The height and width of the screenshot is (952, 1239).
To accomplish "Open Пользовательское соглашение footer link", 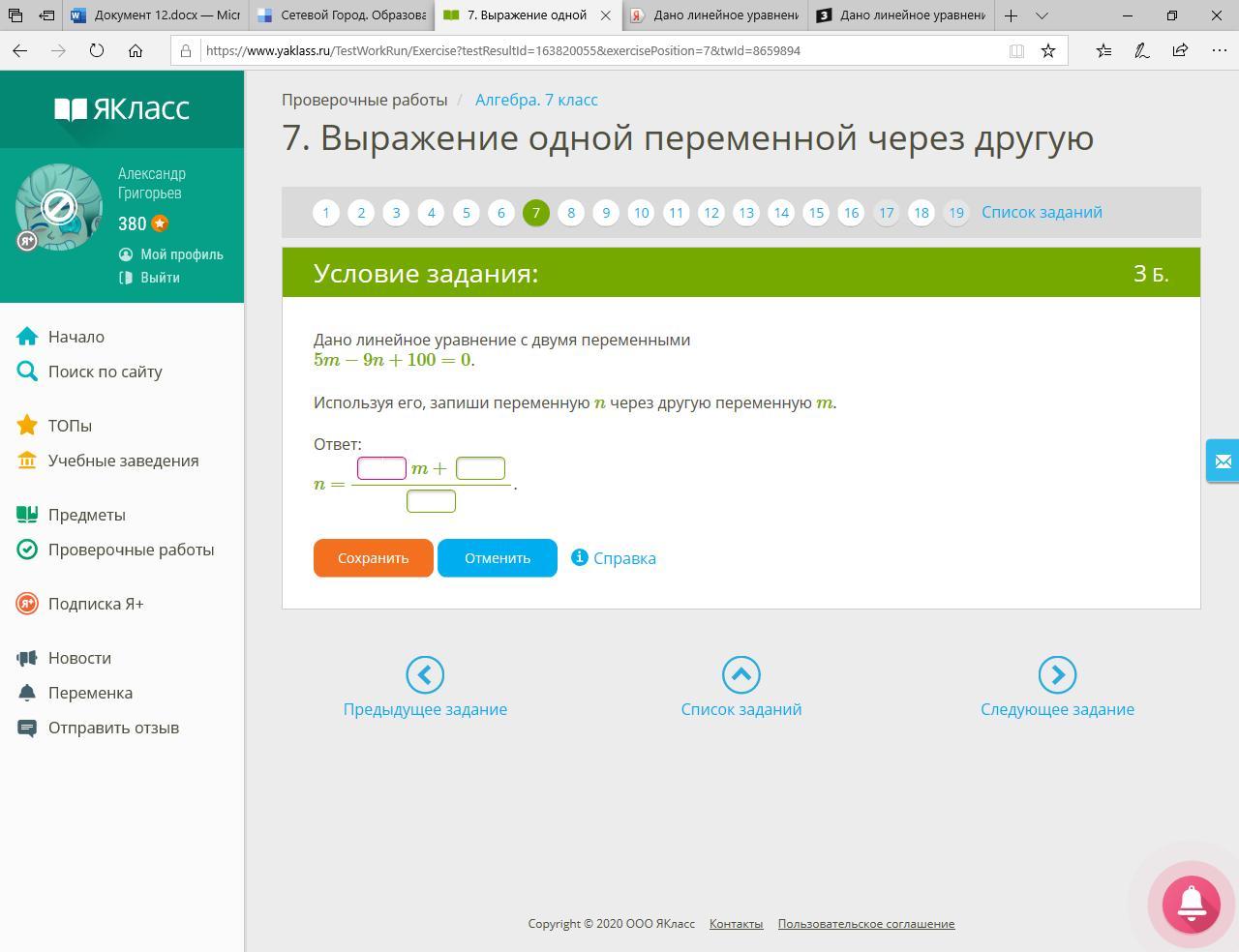I will (866, 924).
